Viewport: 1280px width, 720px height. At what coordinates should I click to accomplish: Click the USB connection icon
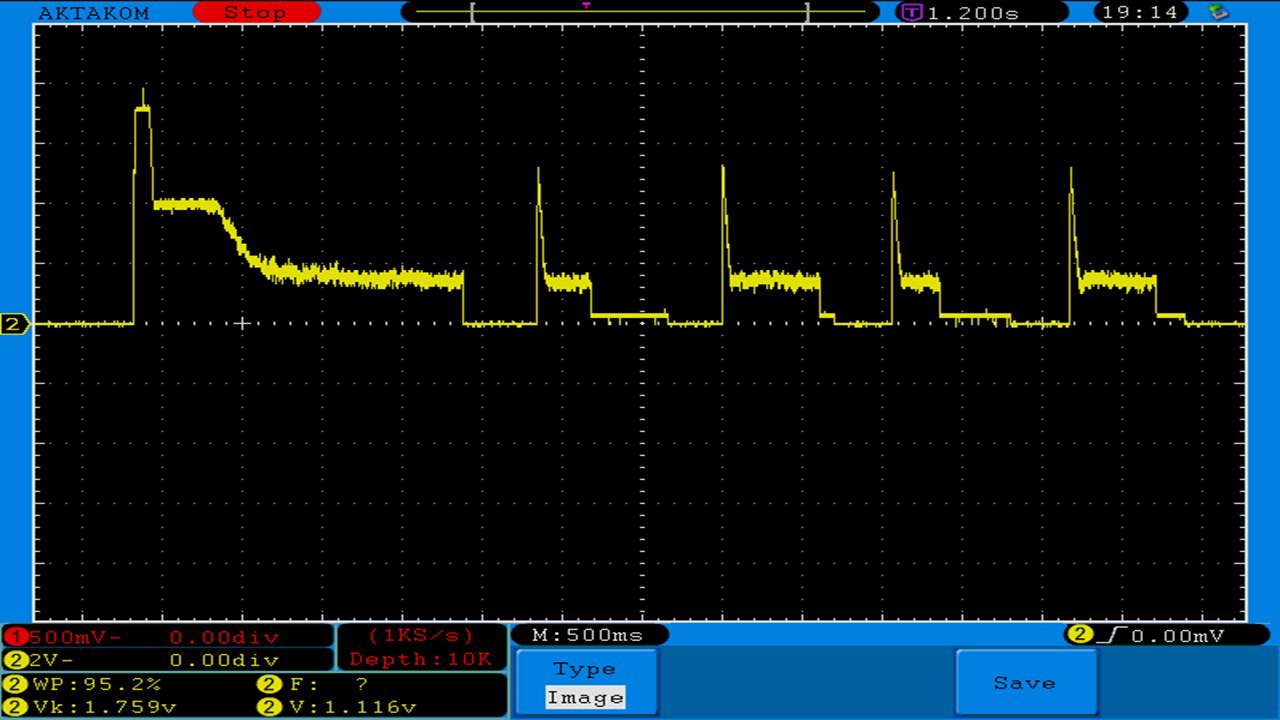pos(1218,12)
